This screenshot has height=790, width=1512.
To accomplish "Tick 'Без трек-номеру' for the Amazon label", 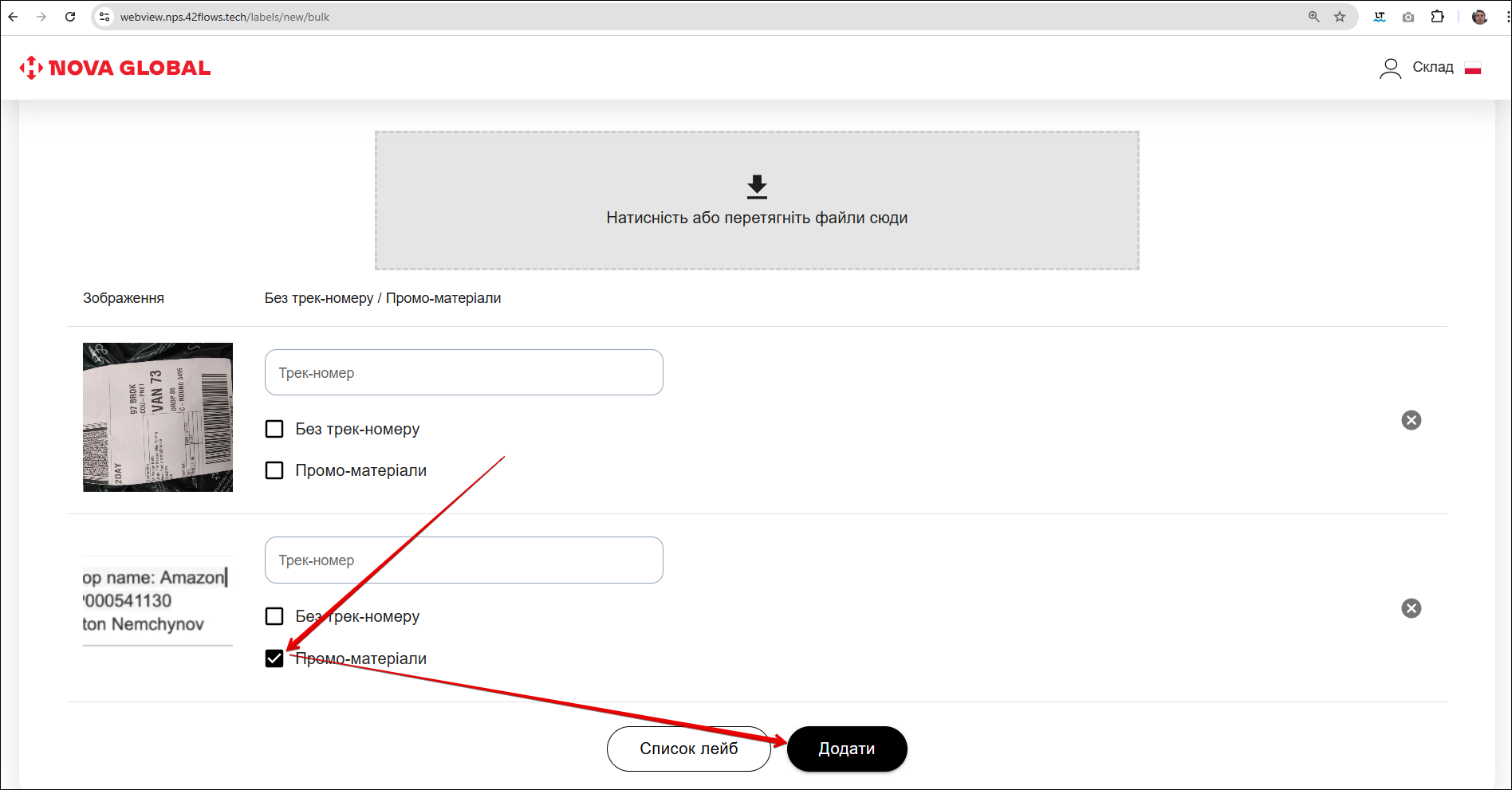I will [x=274, y=616].
